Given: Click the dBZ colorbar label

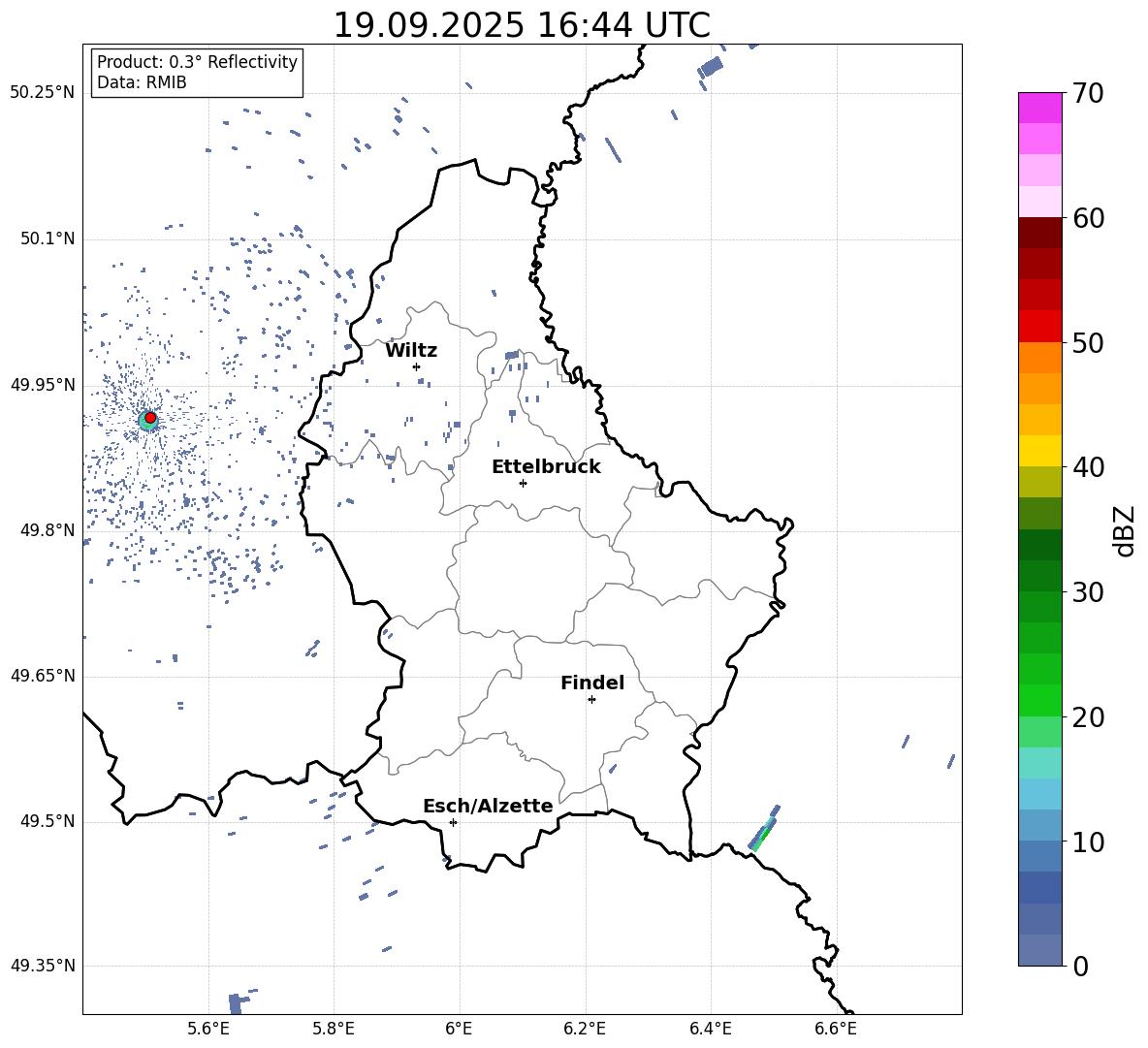Looking at the screenshot, I should [1124, 530].
